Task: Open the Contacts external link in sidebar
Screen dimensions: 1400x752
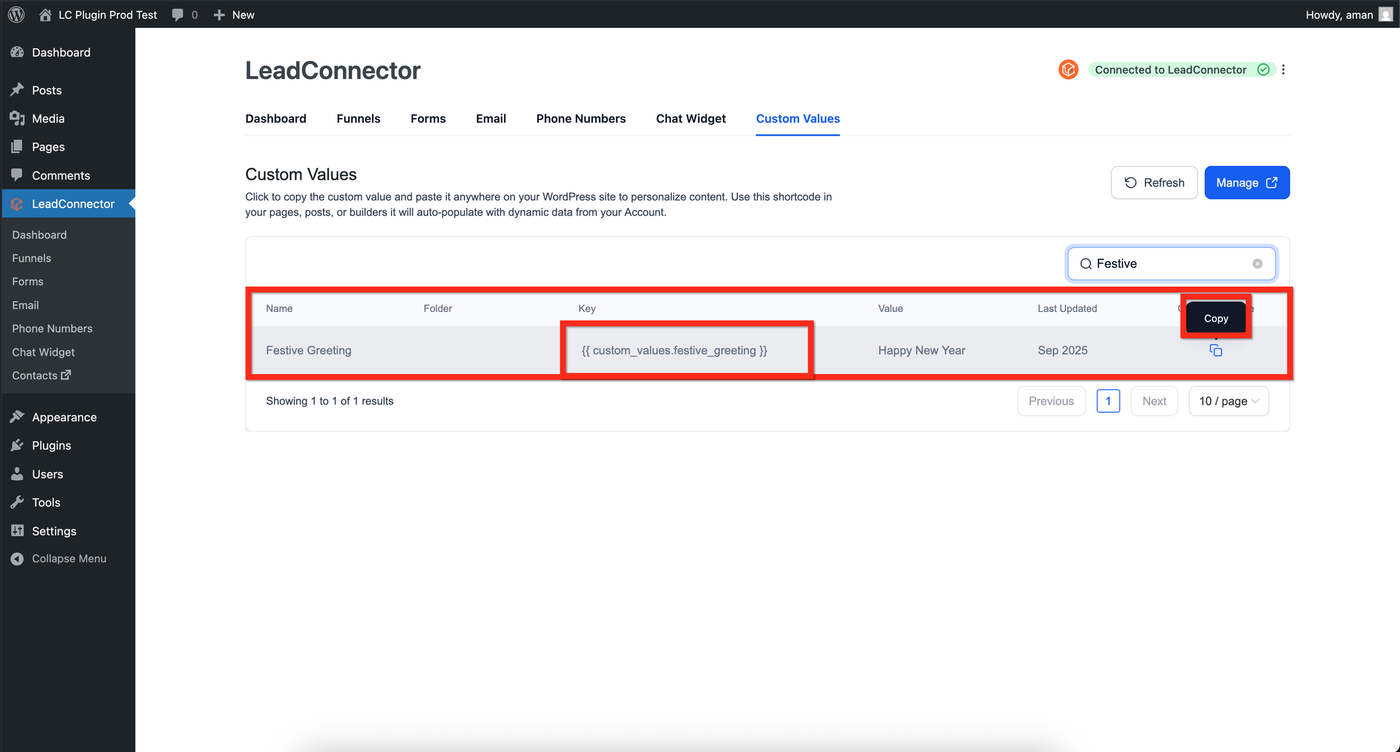Action: 41,376
